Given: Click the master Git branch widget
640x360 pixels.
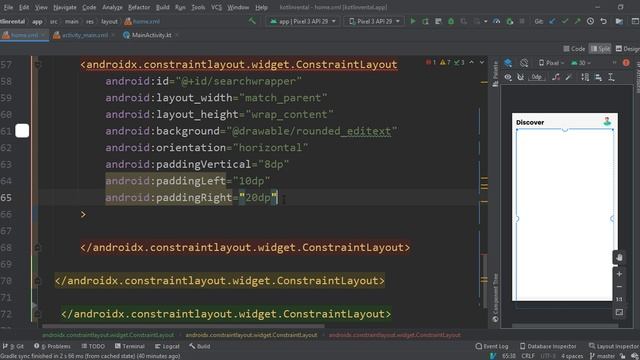Looking at the screenshot, I should coord(602,356).
